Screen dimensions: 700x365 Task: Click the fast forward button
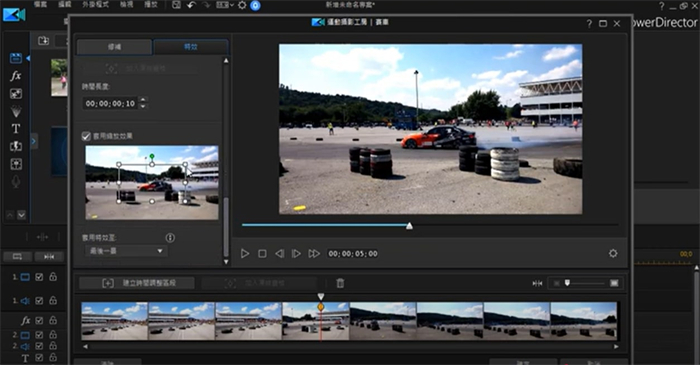point(314,253)
